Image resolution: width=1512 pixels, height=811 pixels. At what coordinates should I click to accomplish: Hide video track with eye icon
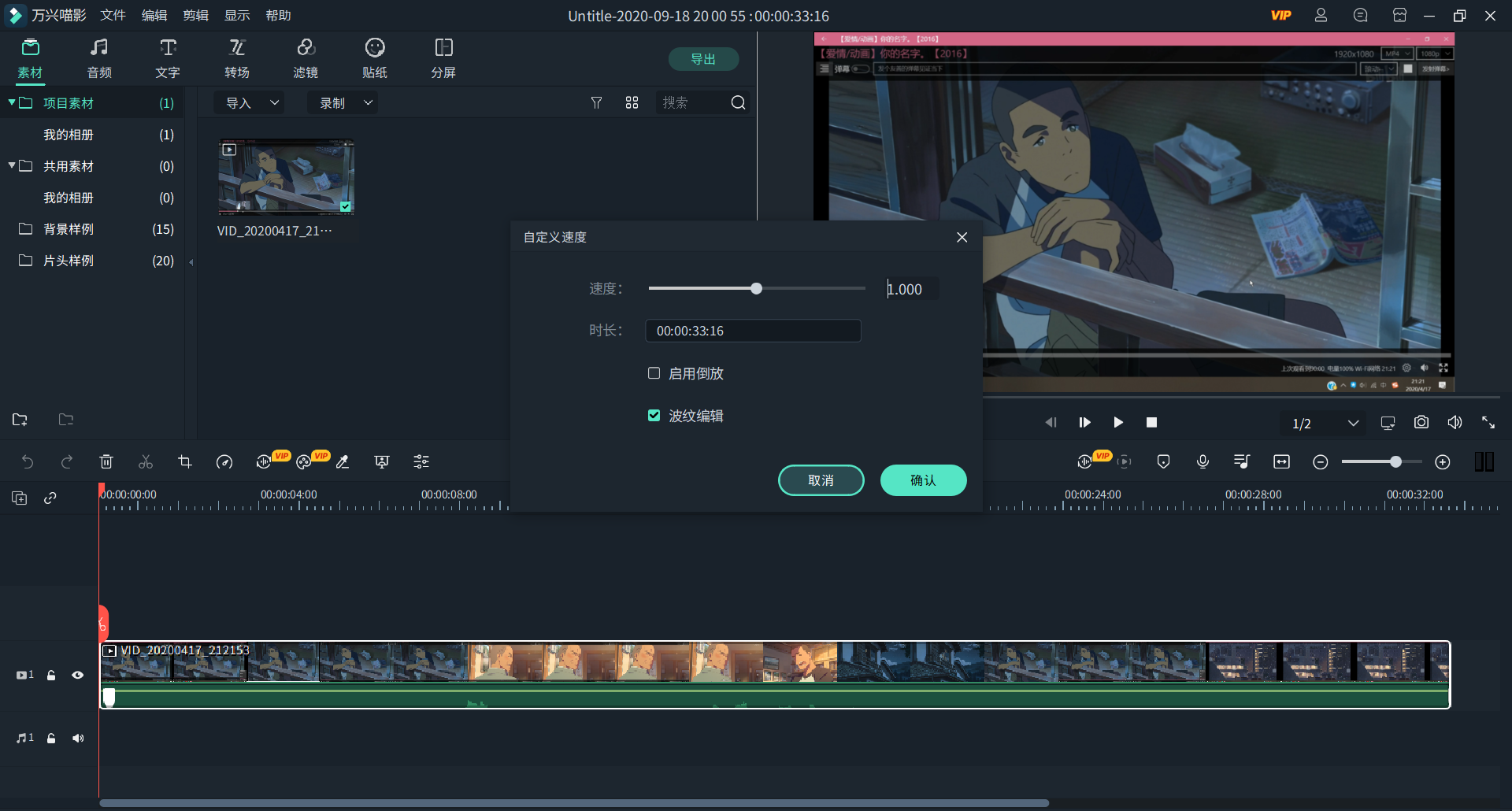tap(78, 675)
